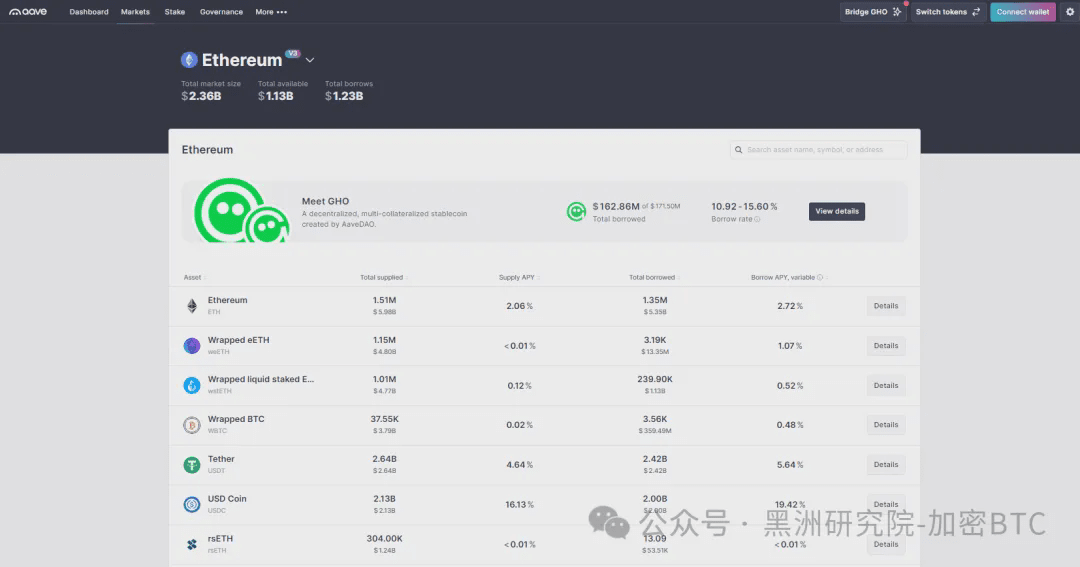Open the settings gear icon
The width and height of the screenshot is (1080, 567).
pyautogui.click(x=1070, y=12)
